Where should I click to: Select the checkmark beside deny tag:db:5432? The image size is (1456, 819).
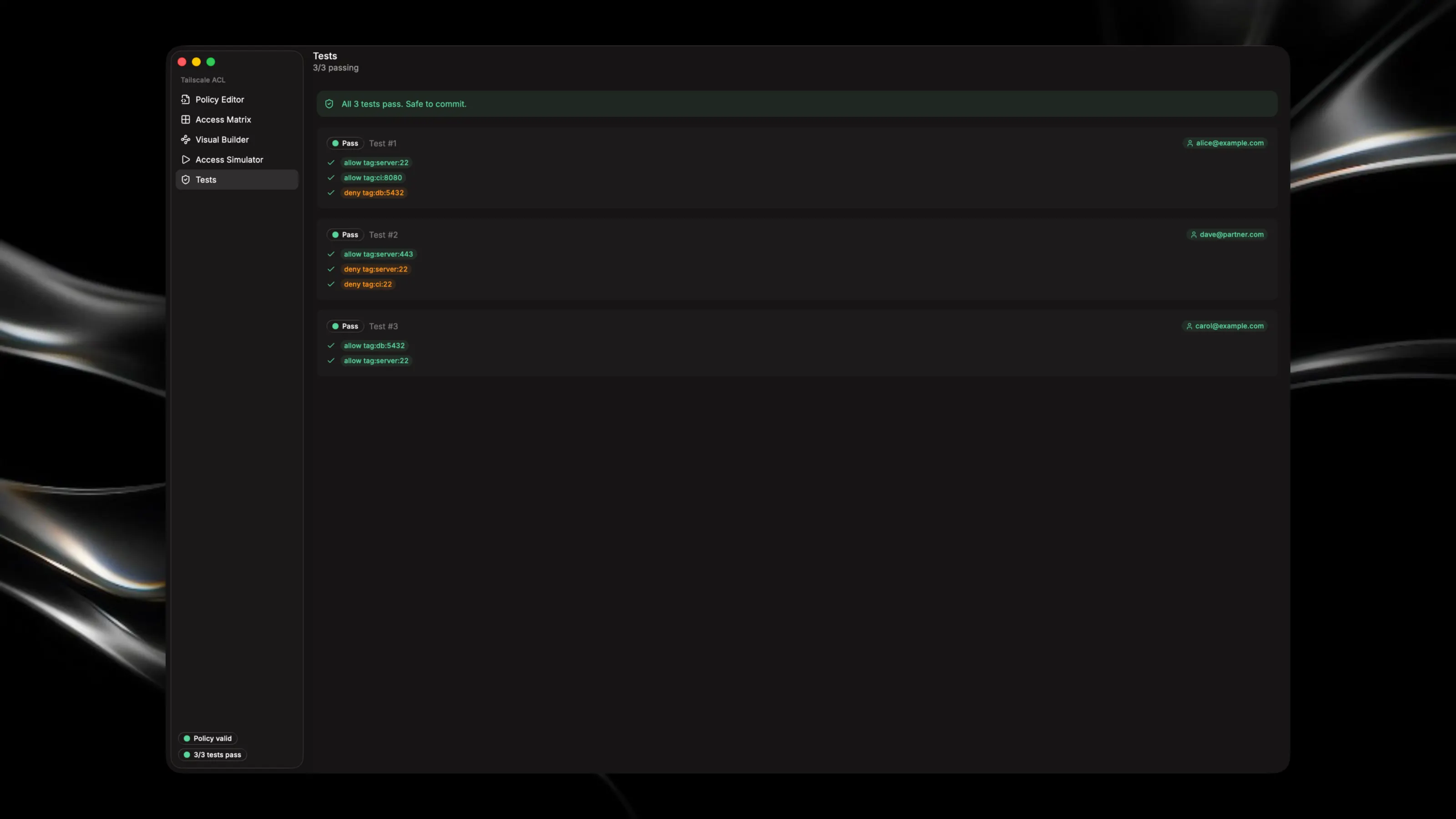pyautogui.click(x=331, y=193)
